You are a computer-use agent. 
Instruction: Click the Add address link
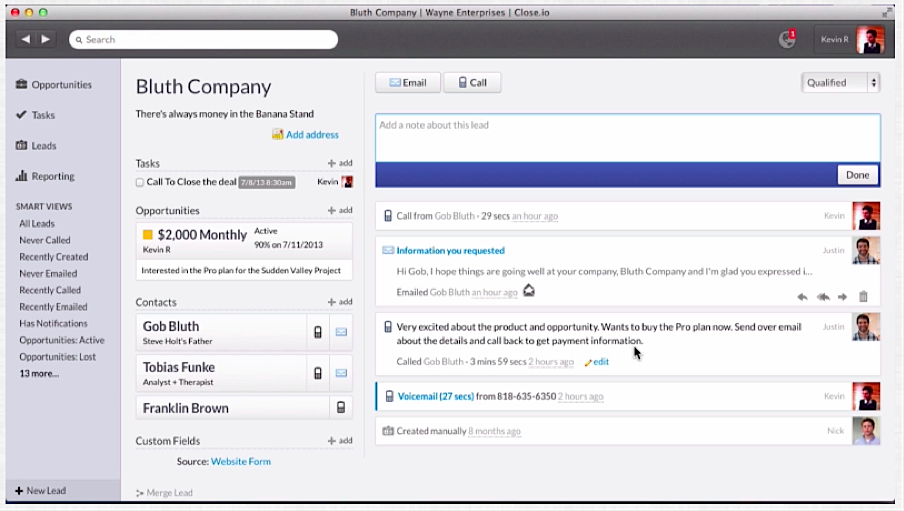pyautogui.click(x=312, y=134)
